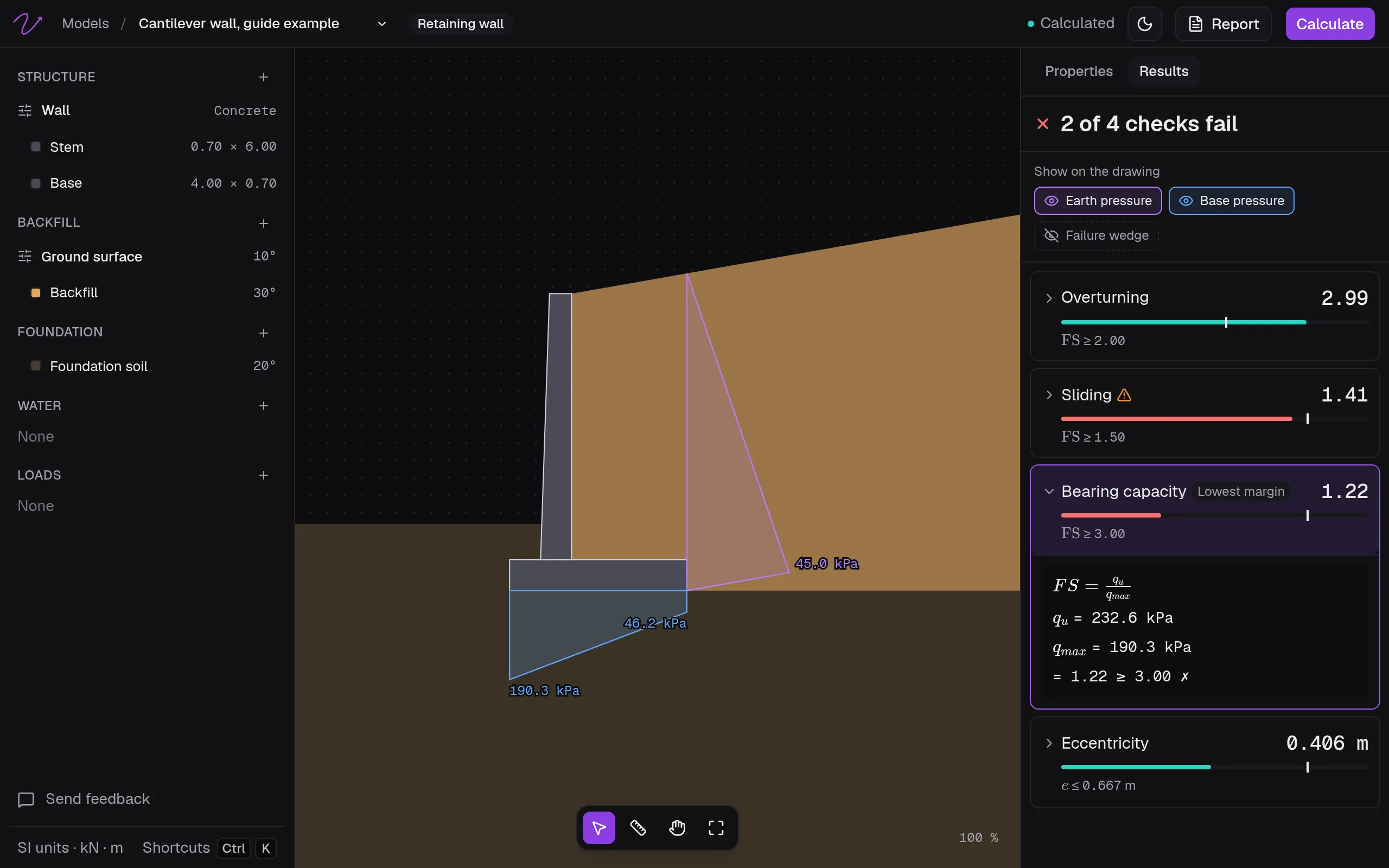Click the Foundation soil brown swatch

[36, 366]
